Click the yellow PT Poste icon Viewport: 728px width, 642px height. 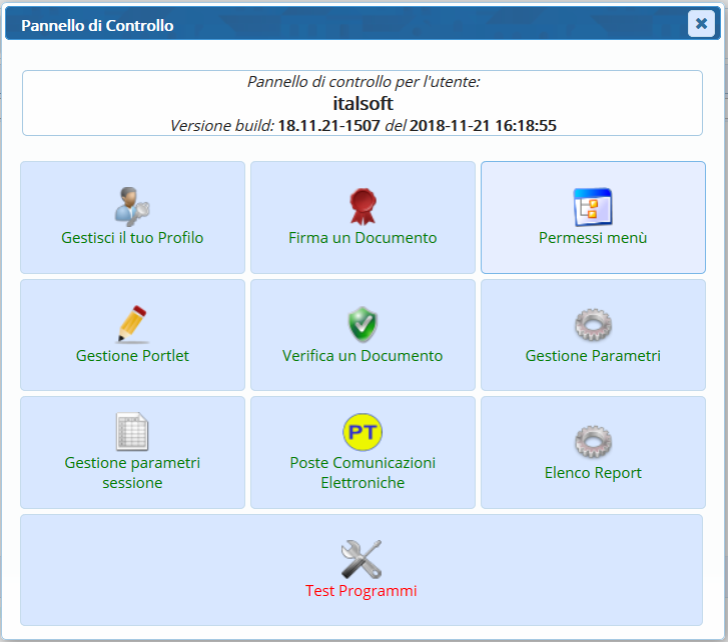pos(362,431)
